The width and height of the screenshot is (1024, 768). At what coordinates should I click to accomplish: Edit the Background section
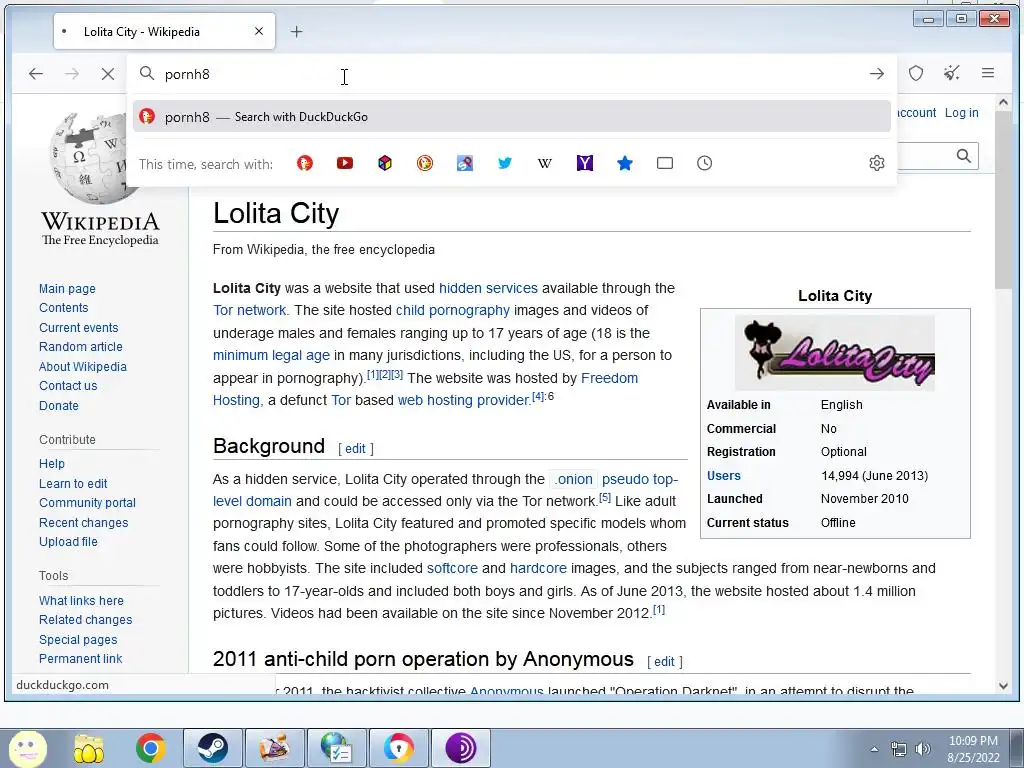(355, 449)
